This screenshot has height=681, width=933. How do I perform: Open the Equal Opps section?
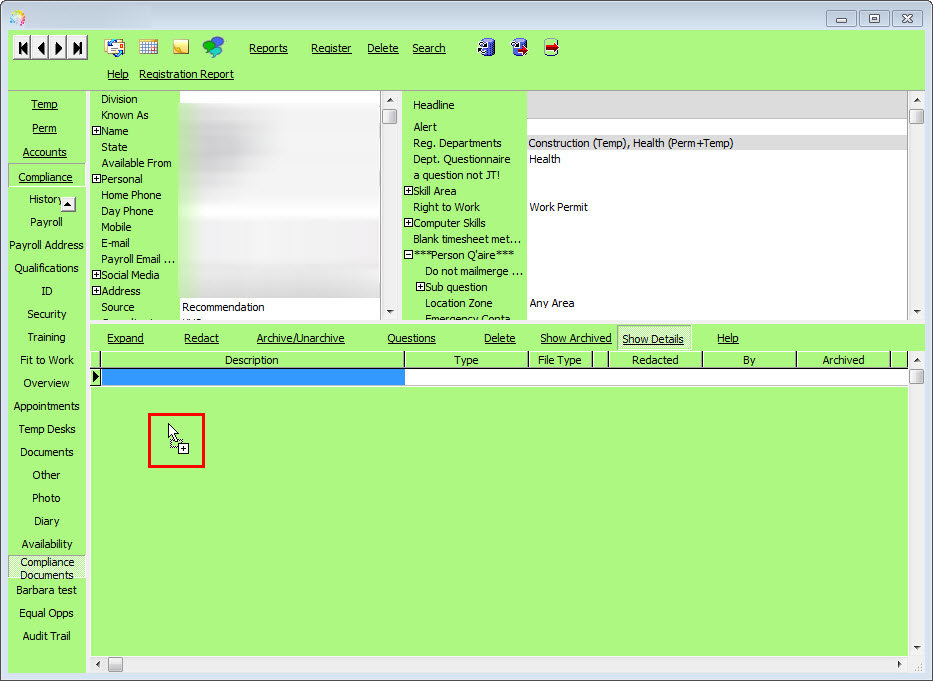click(46, 613)
